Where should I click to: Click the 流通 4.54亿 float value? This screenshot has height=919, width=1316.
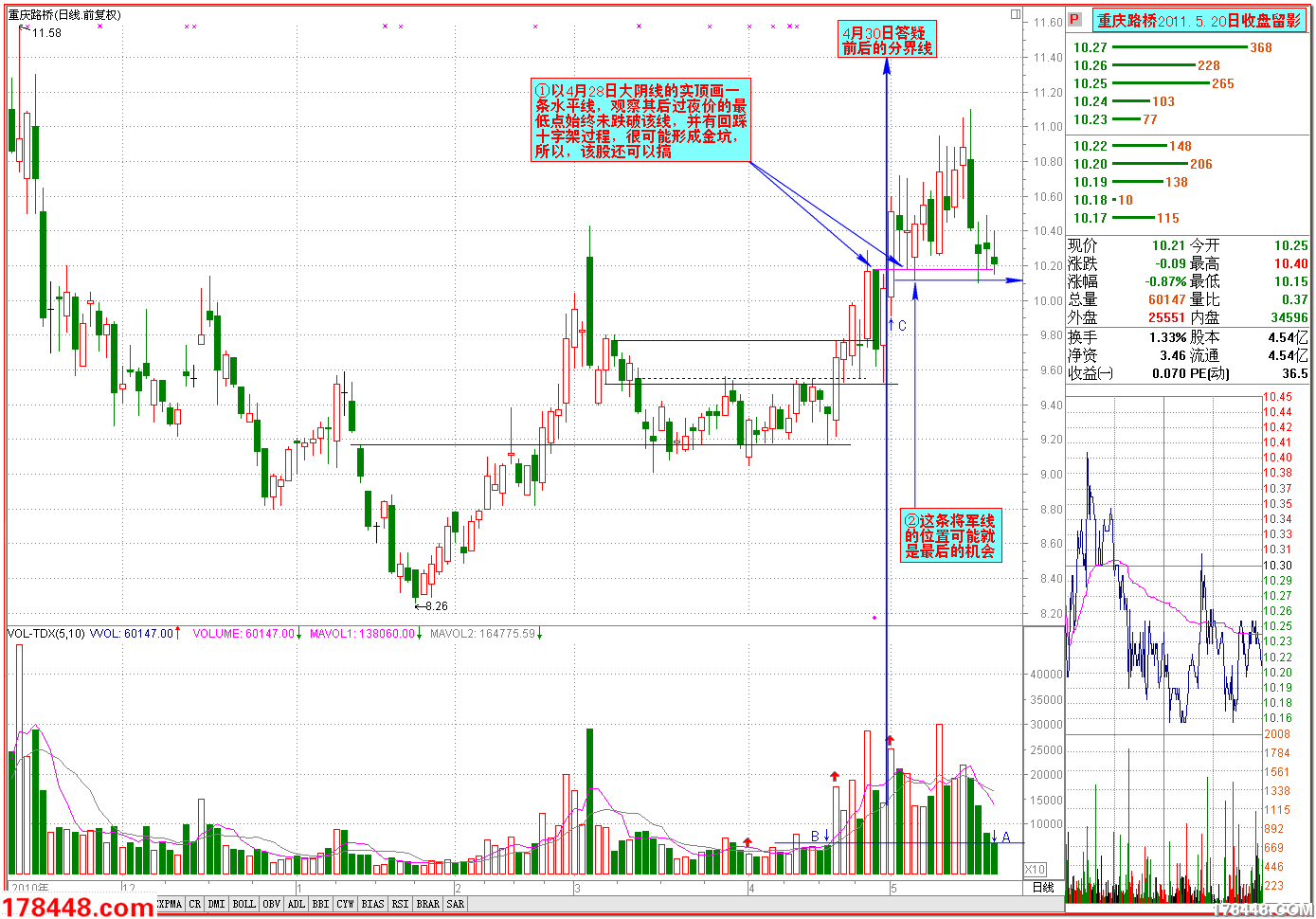pyautogui.click(x=1289, y=355)
